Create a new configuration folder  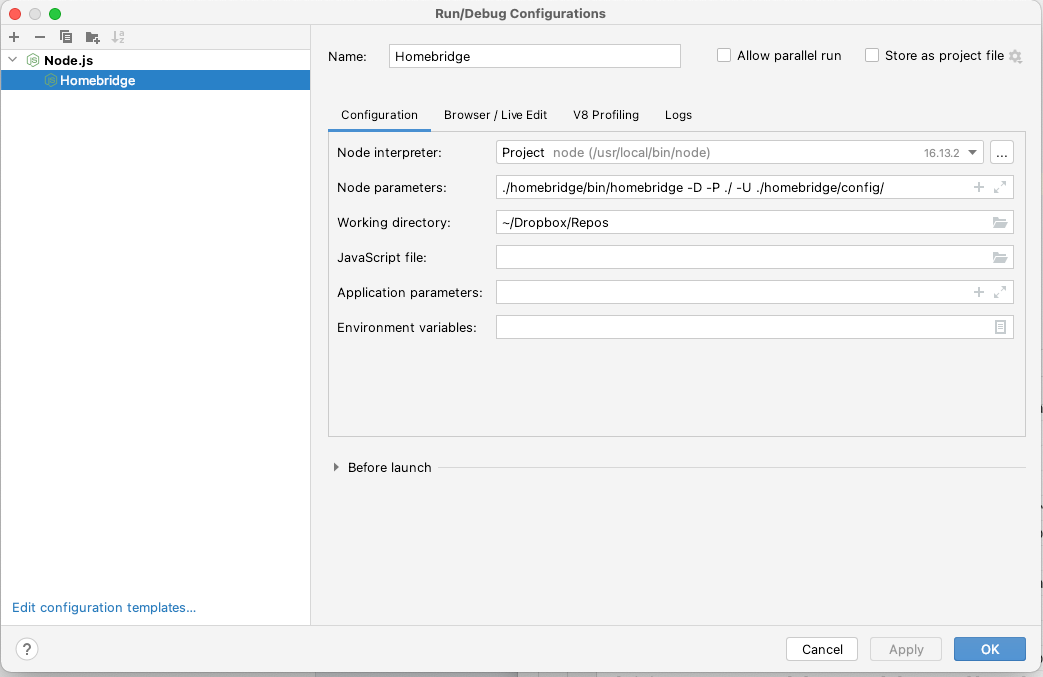(x=92, y=37)
